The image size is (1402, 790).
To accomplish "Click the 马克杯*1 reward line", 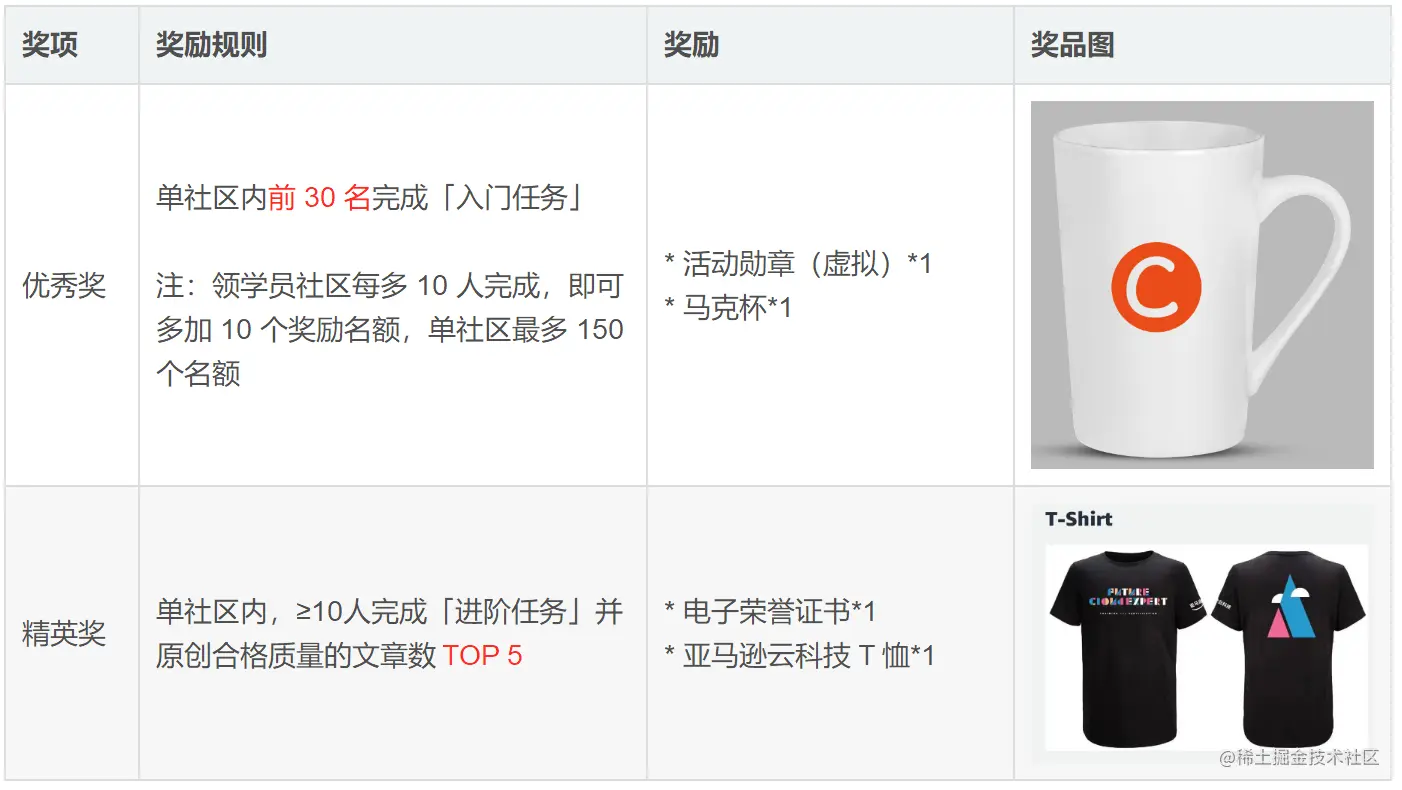I will 728,308.
